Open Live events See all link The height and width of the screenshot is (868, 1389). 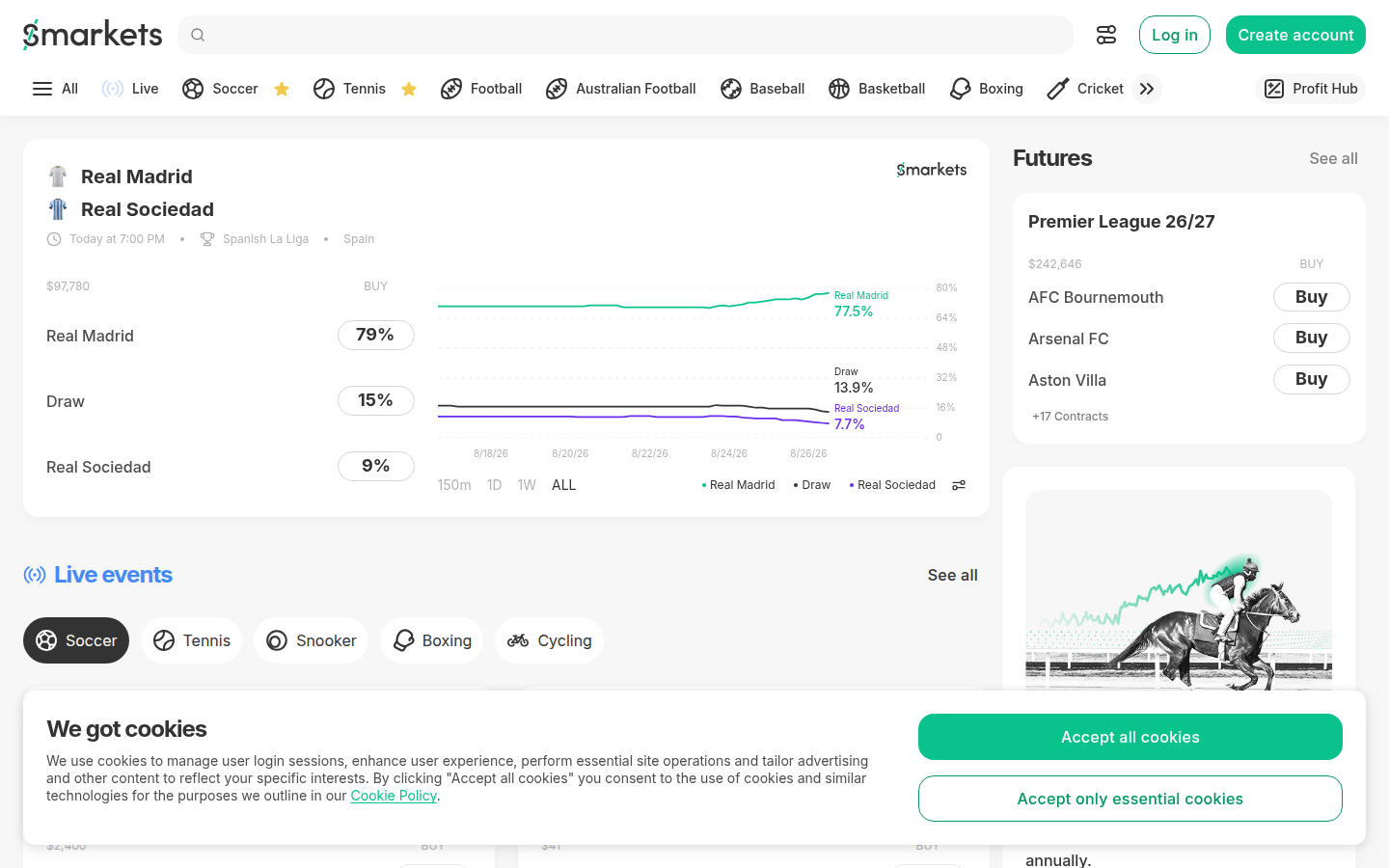(953, 575)
